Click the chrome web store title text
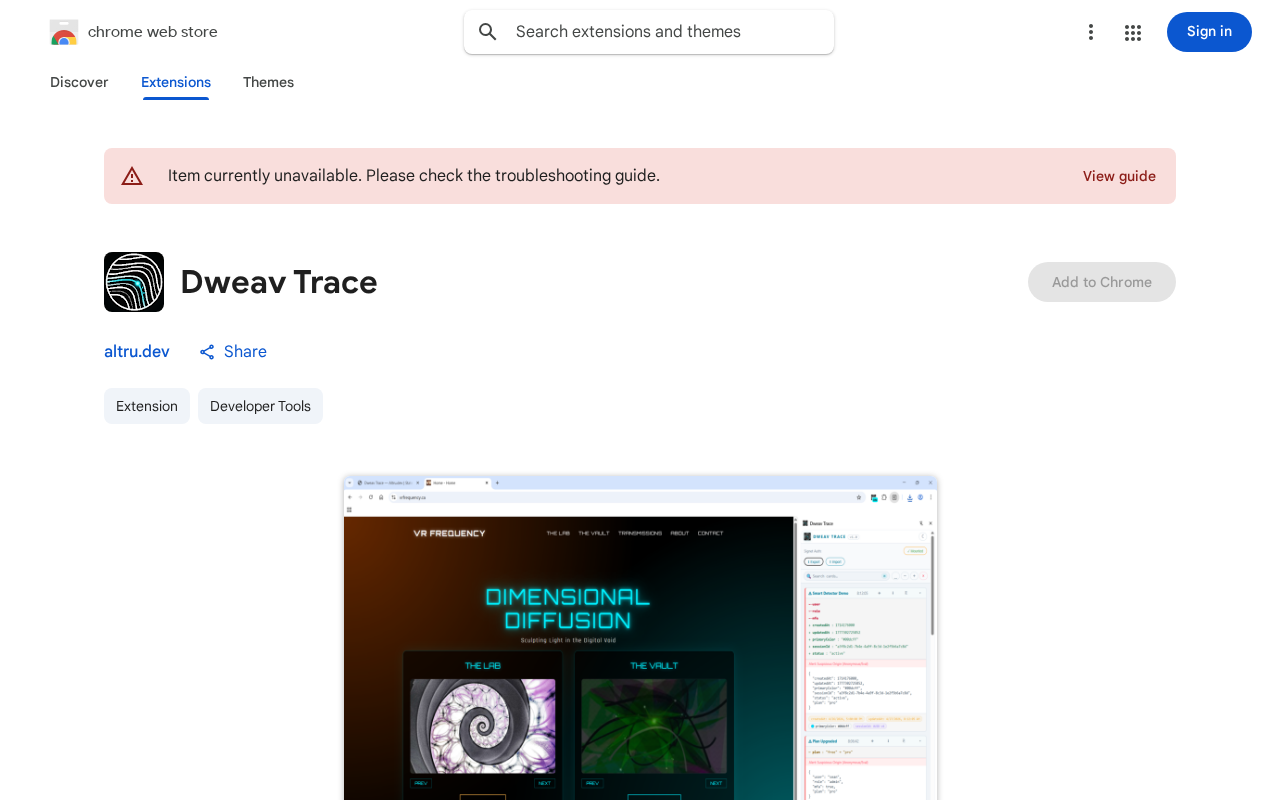The image size is (1280, 800). [x=153, y=32]
